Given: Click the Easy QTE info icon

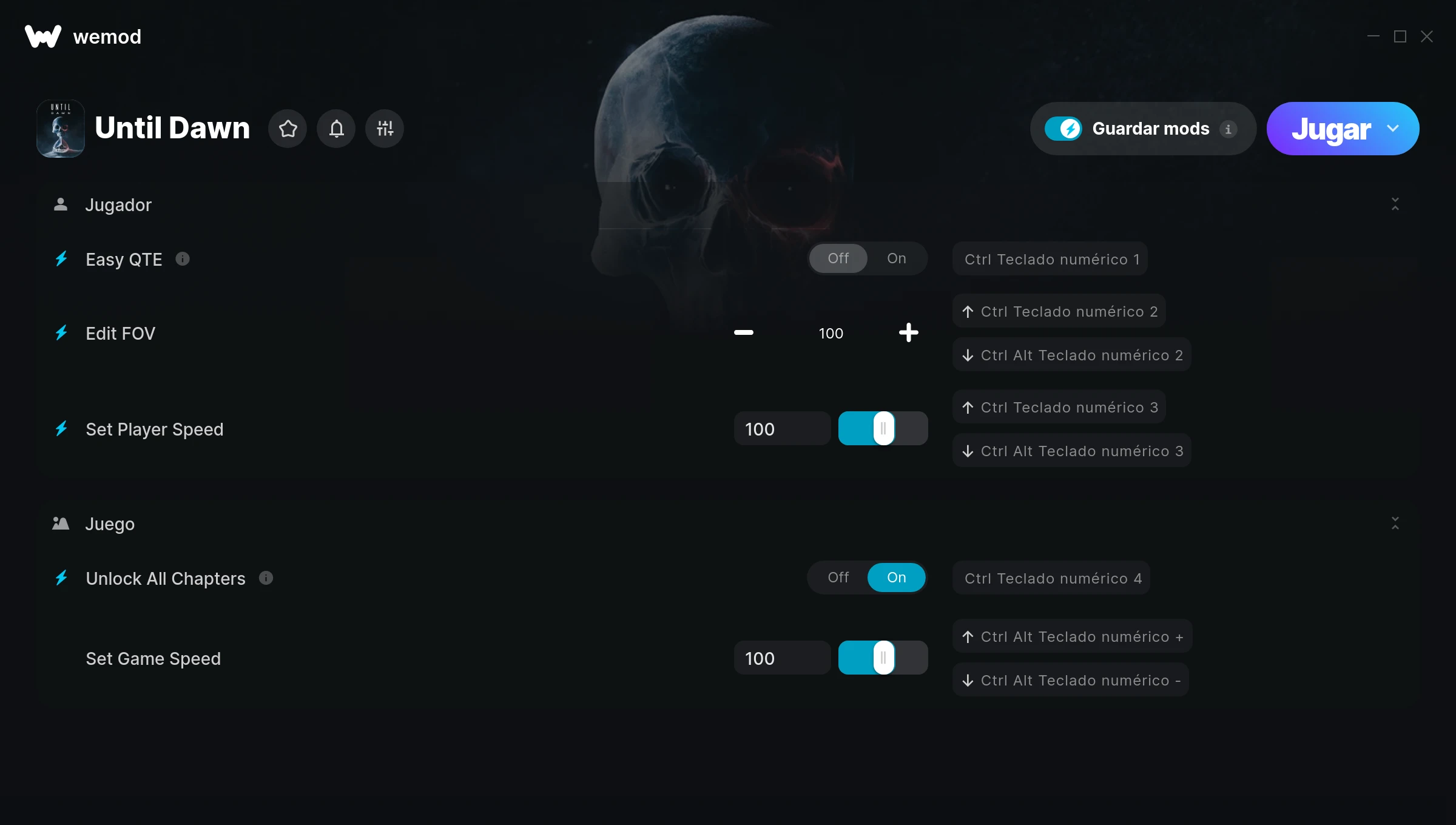Looking at the screenshot, I should (x=183, y=259).
